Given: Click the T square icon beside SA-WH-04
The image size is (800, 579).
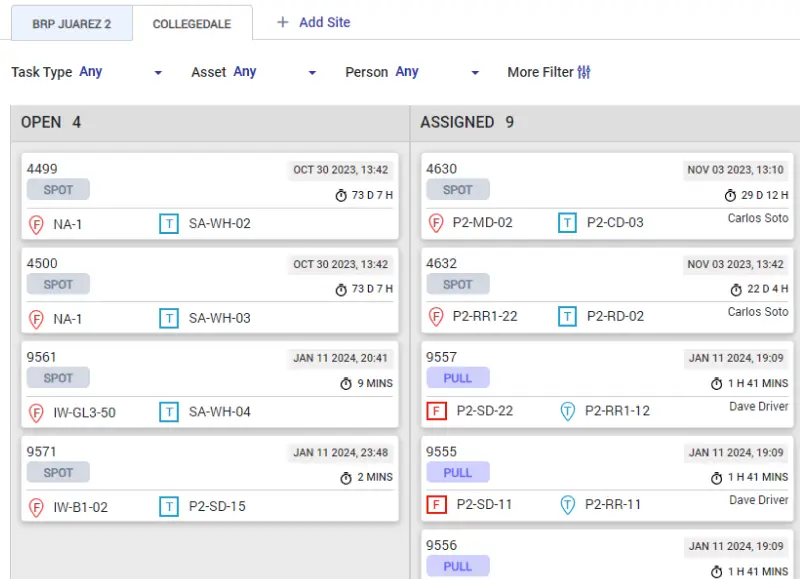Looking at the screenshot, I should 169,412.
